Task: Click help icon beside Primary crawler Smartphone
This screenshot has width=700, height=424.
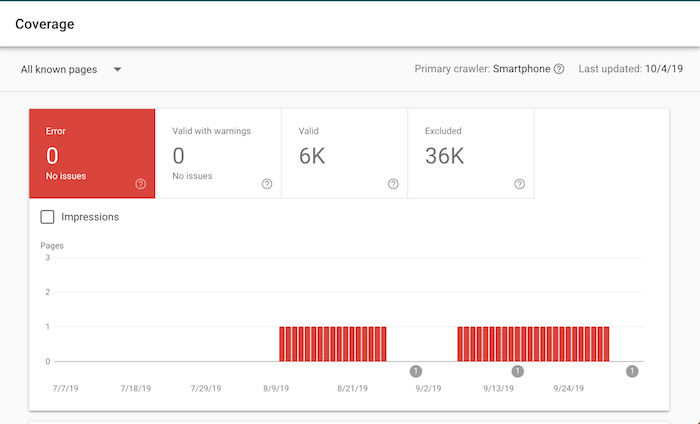Action: [559, 69]
